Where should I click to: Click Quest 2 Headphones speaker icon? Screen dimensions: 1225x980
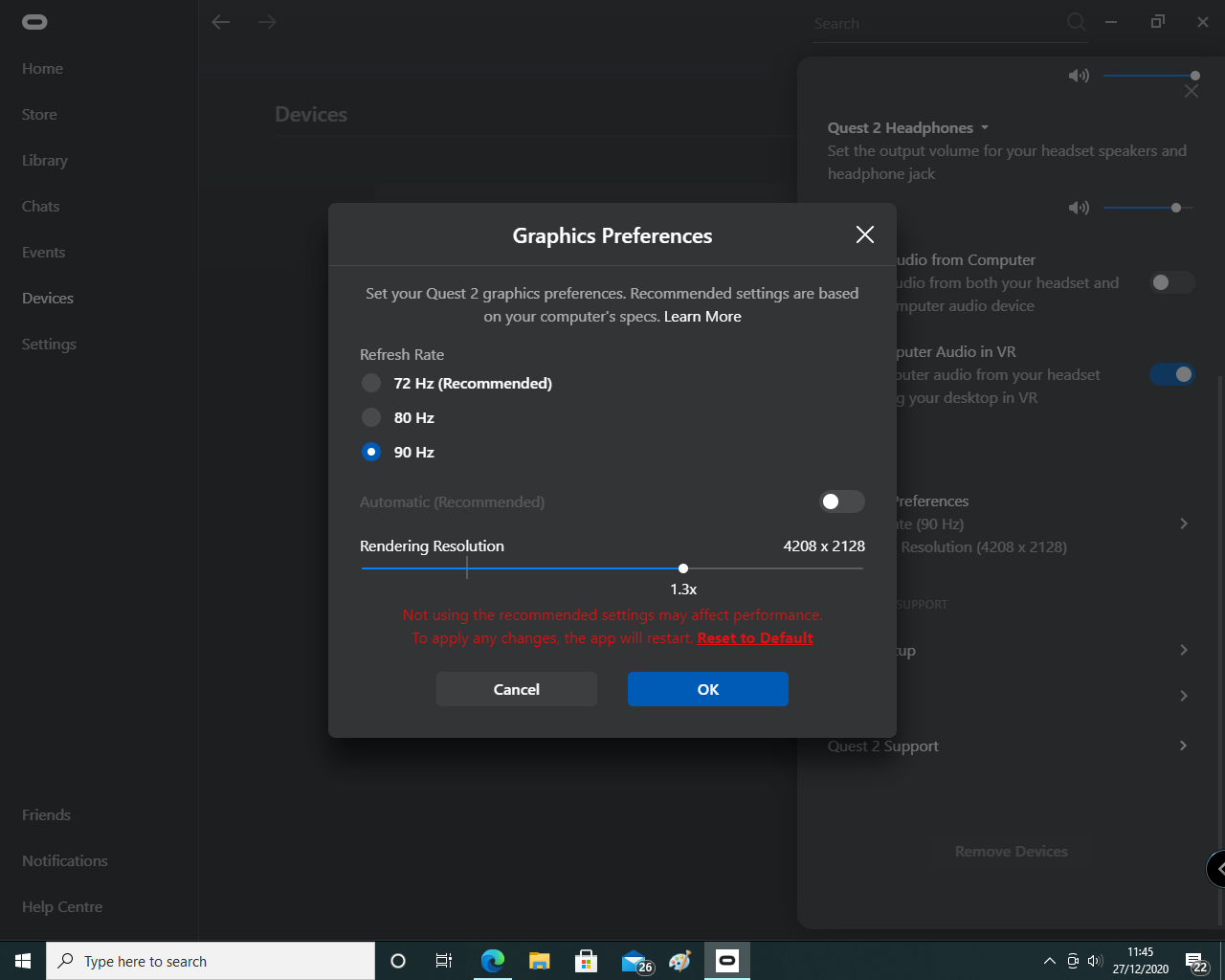(1079, 208)
